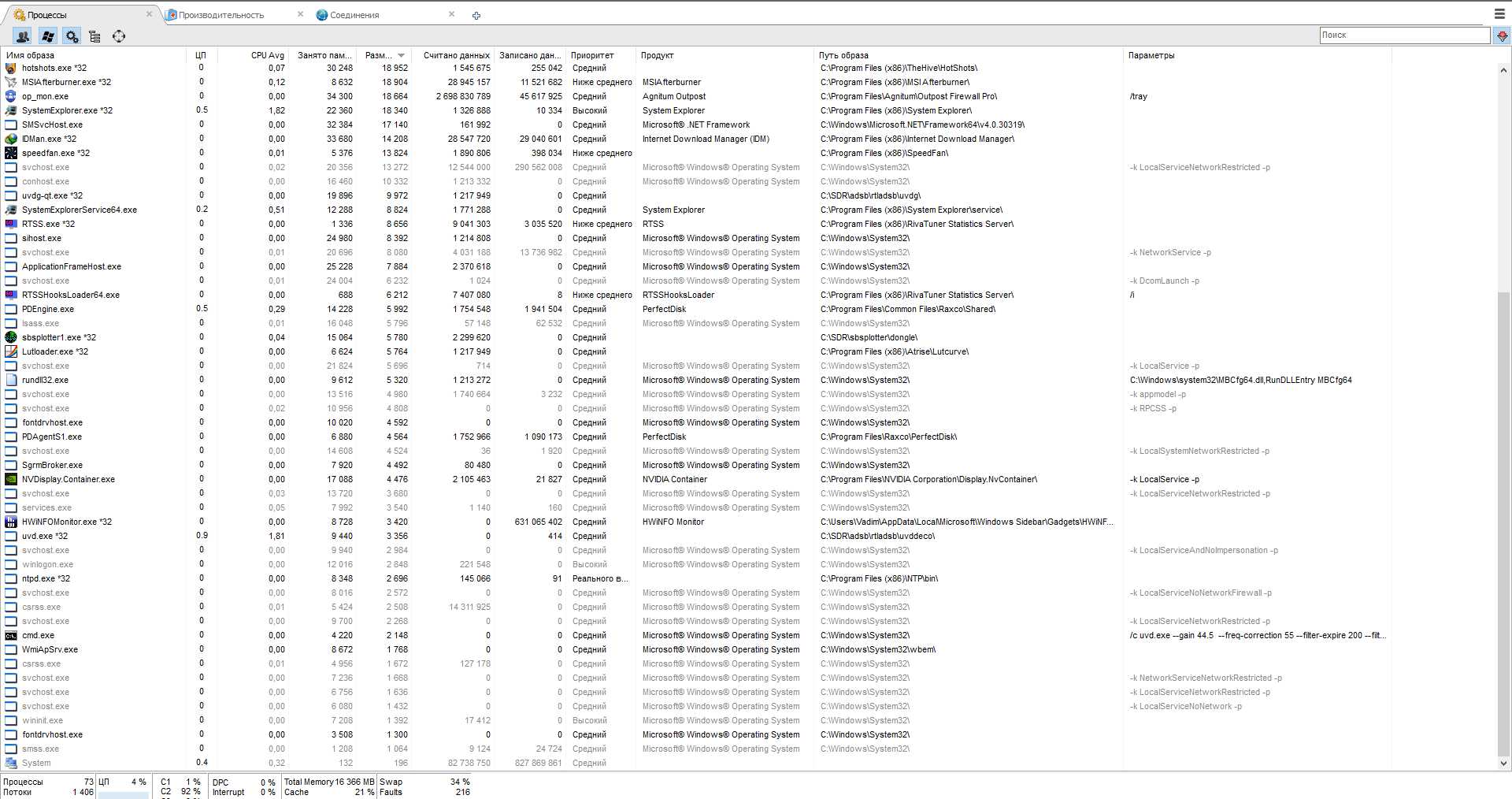Viewport: 1512px width, 799px height.
Task: Sort by the CPU Avg column header
Action: click(x=268, y=55)
